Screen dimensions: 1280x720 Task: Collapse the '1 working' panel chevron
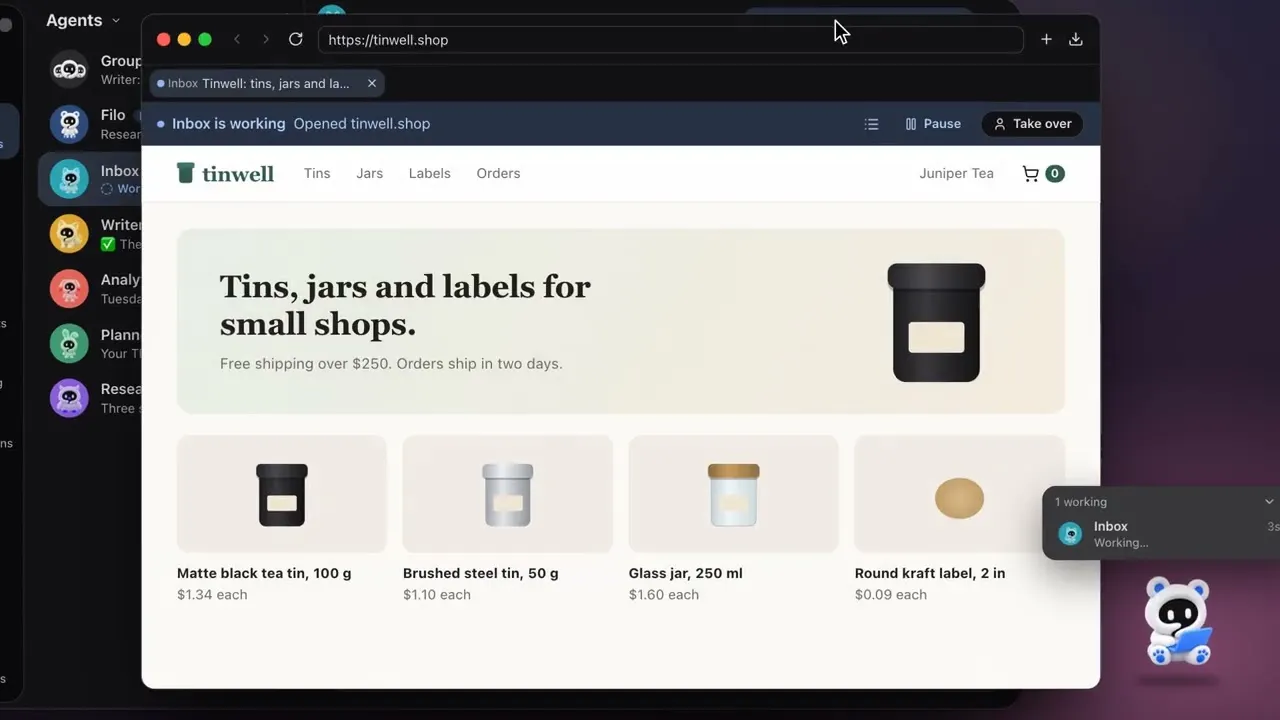1269,502
